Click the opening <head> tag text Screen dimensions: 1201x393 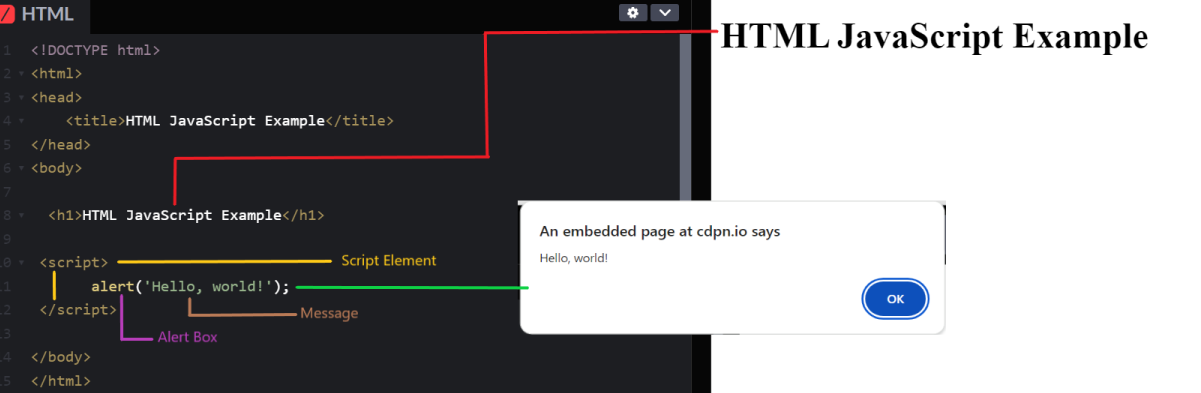[56, 97]
